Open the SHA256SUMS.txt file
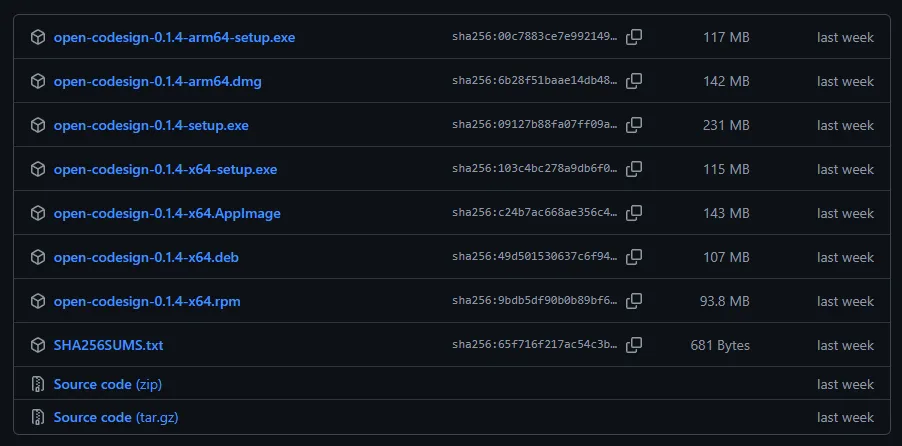This screenshot has width=902, height=446. (x=108, y=345)
